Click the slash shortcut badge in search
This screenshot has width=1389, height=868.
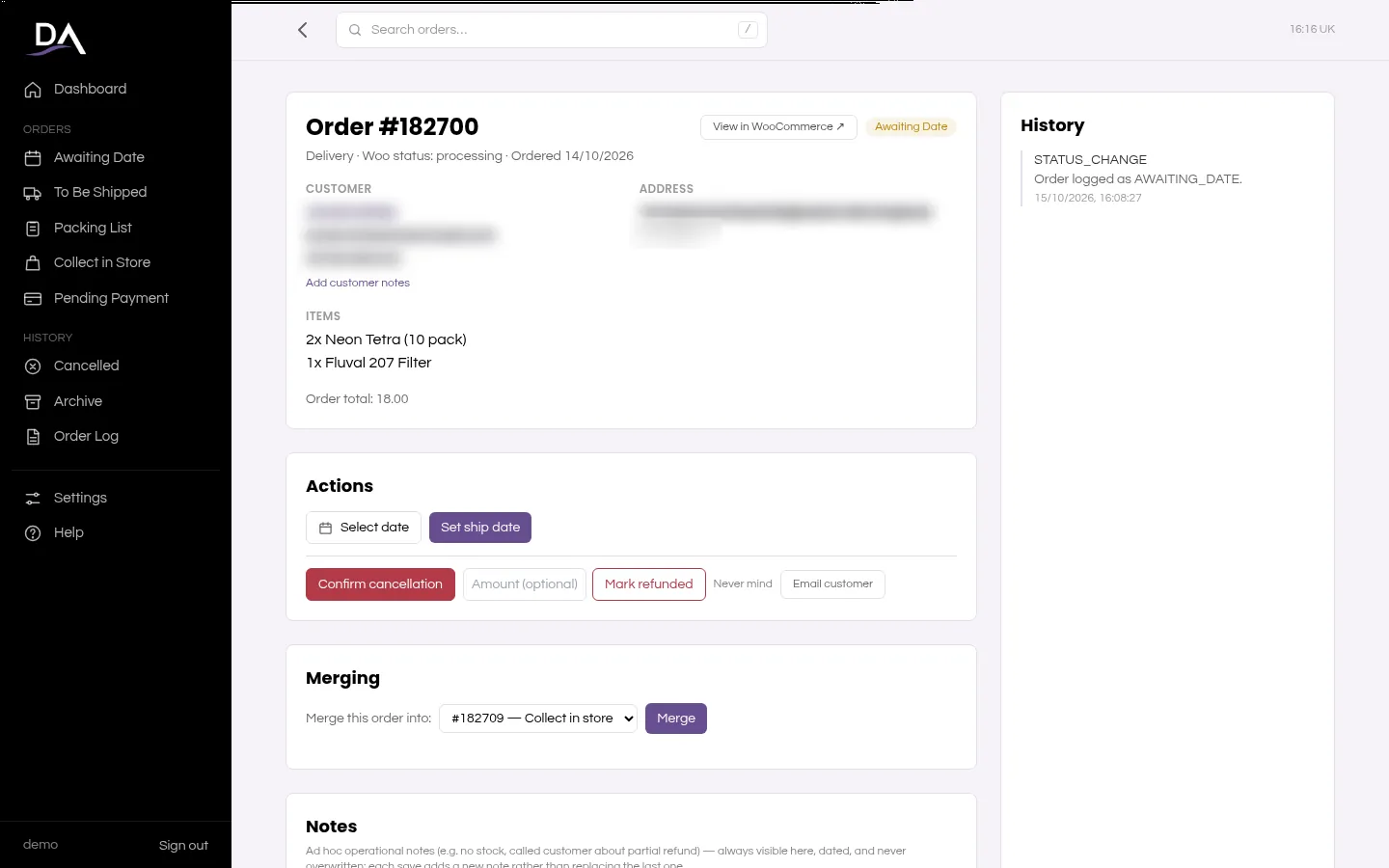point(748,30)
